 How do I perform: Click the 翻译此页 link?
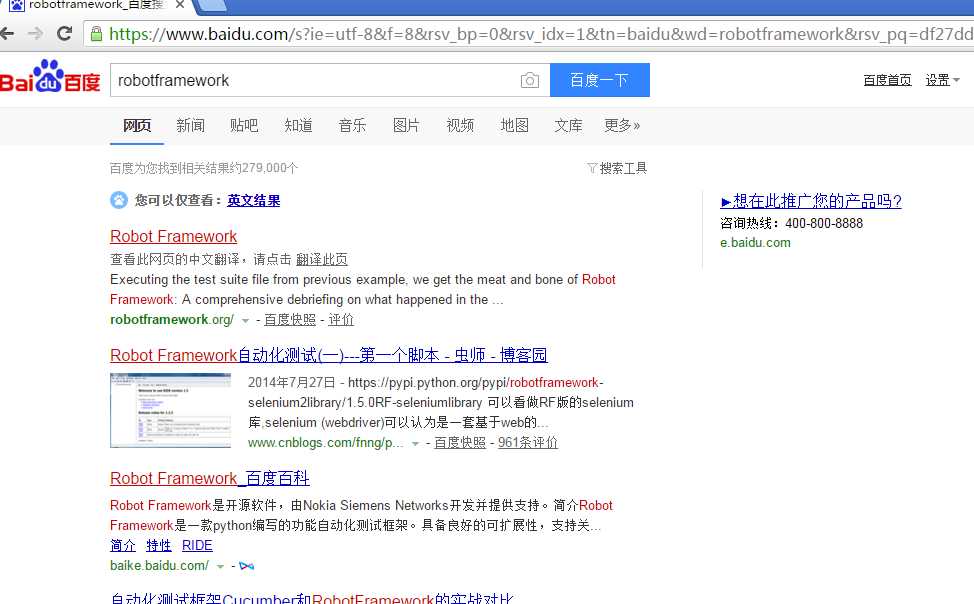322,259
